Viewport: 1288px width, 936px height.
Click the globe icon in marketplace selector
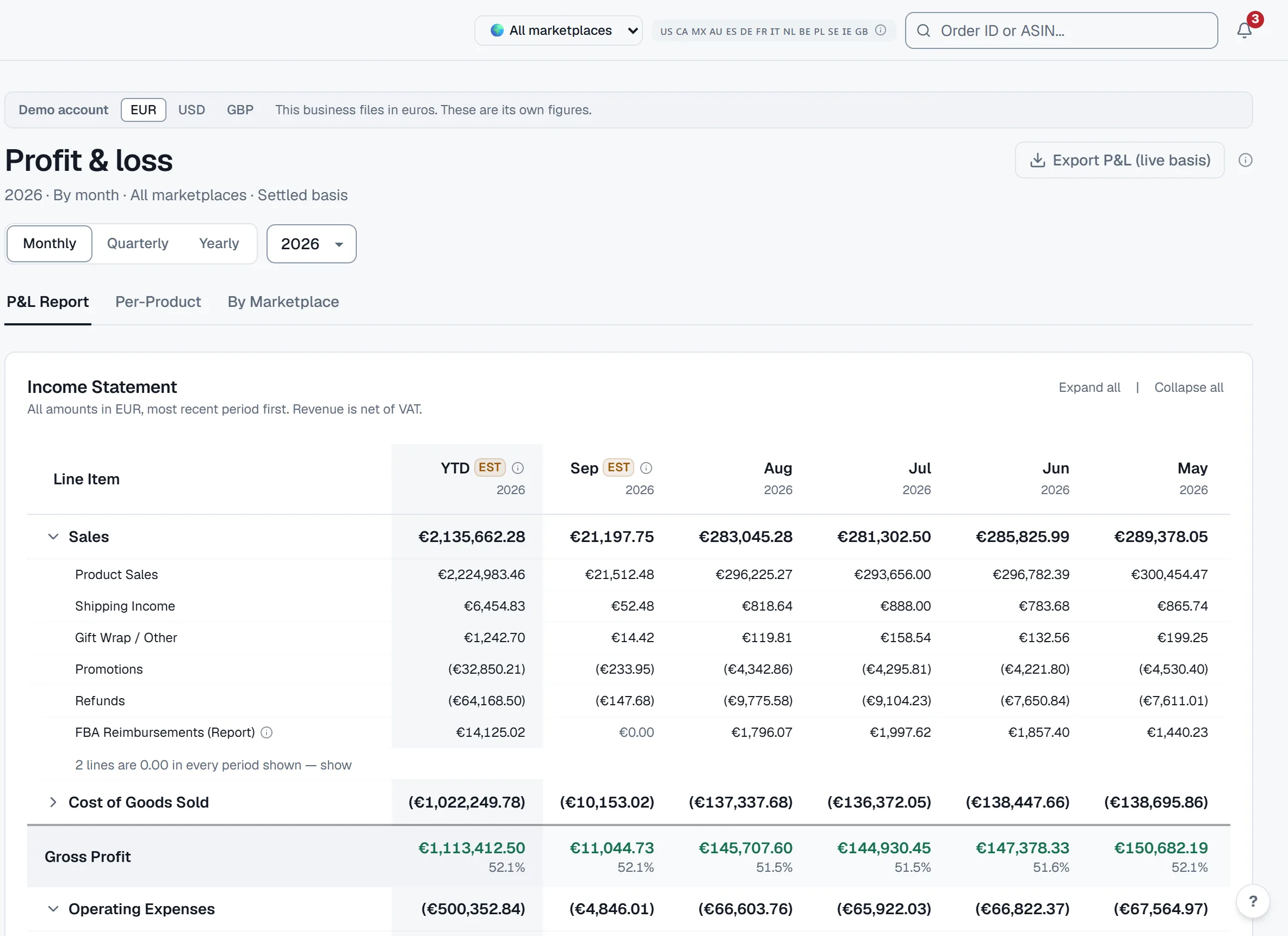497,30
